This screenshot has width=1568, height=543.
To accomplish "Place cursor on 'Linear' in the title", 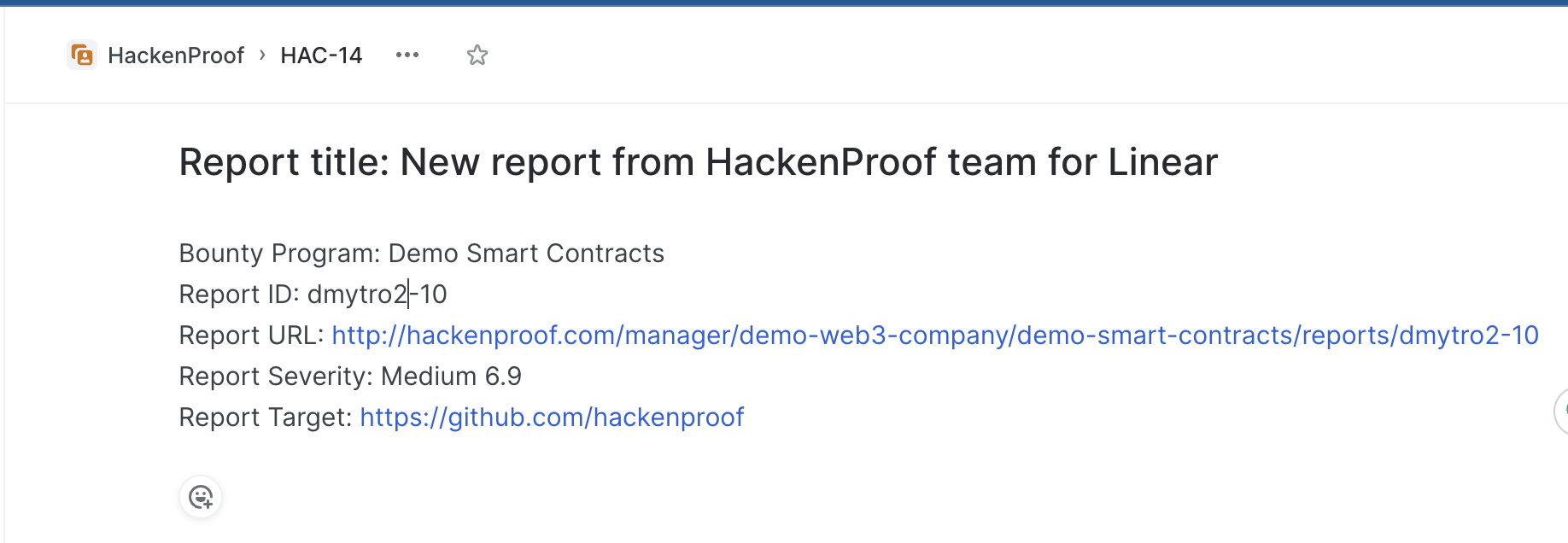I will [x=1162, y=162].
